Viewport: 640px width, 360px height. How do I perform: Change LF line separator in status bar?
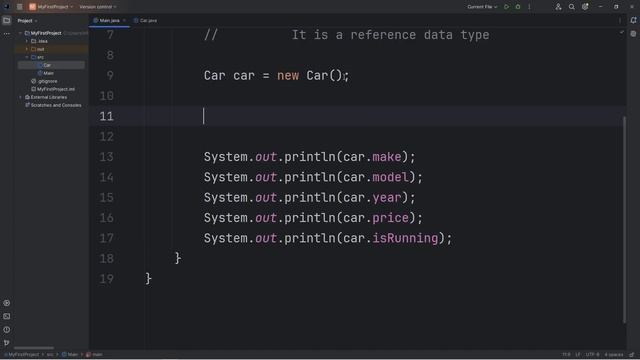[578, 355]
